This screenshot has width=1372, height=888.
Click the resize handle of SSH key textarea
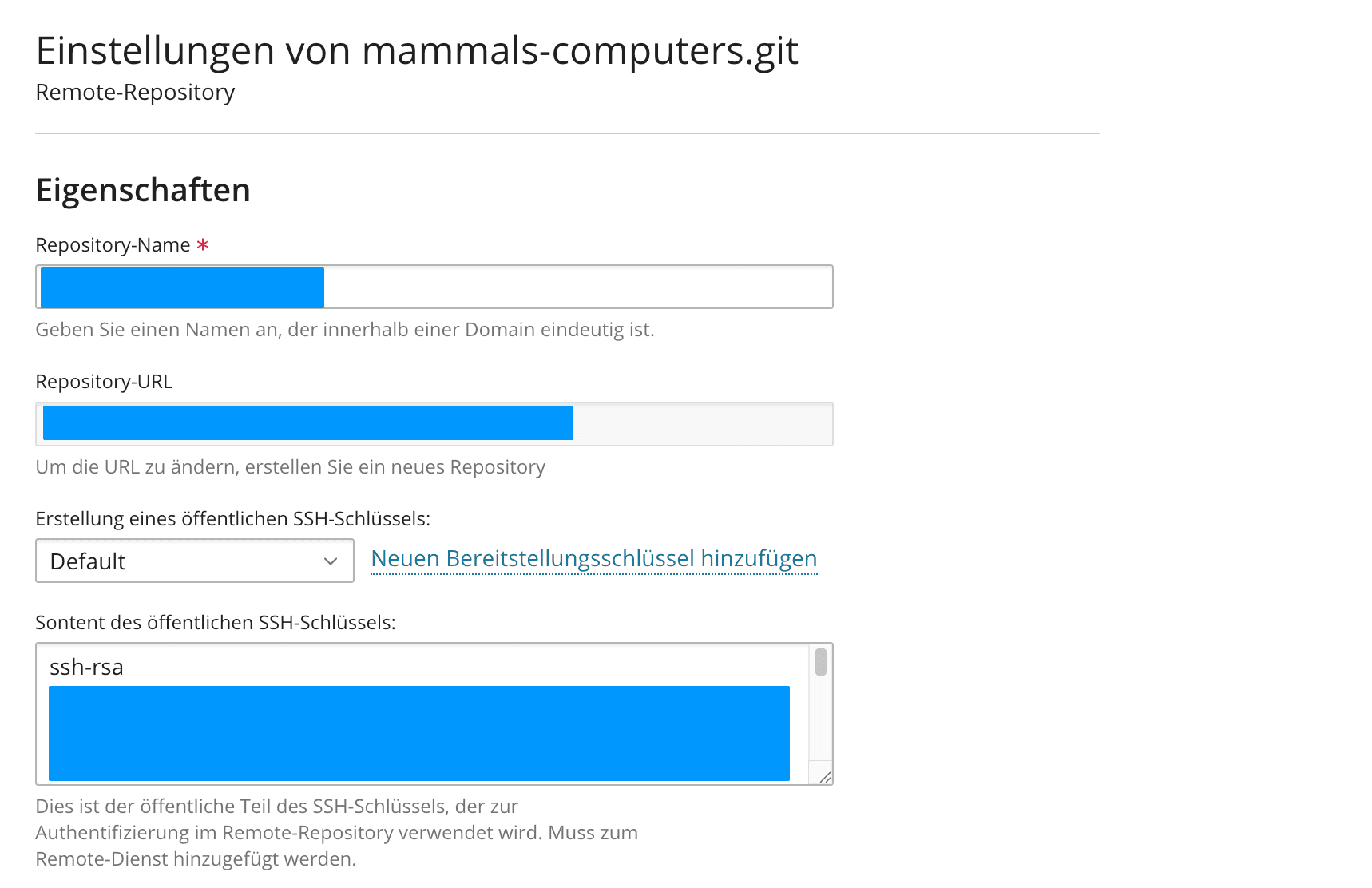pos(825,777)
